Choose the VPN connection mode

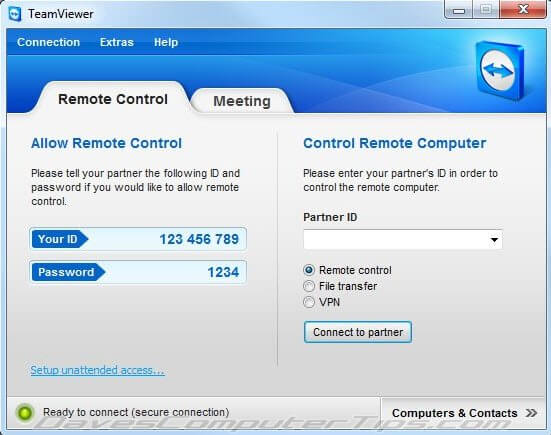click(x=309, y=302)
